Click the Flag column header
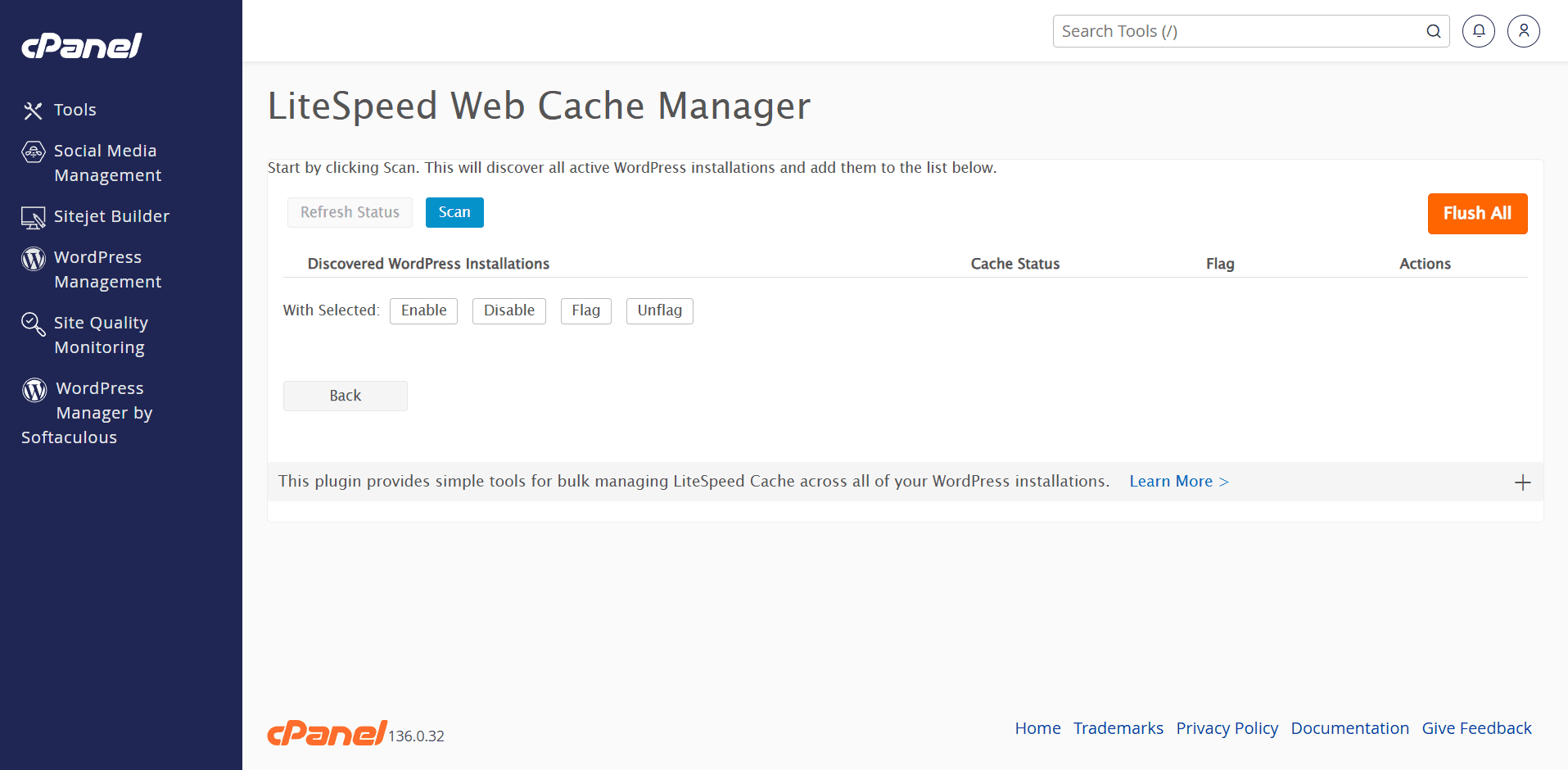The image size is (1568, 770). 1220,264
